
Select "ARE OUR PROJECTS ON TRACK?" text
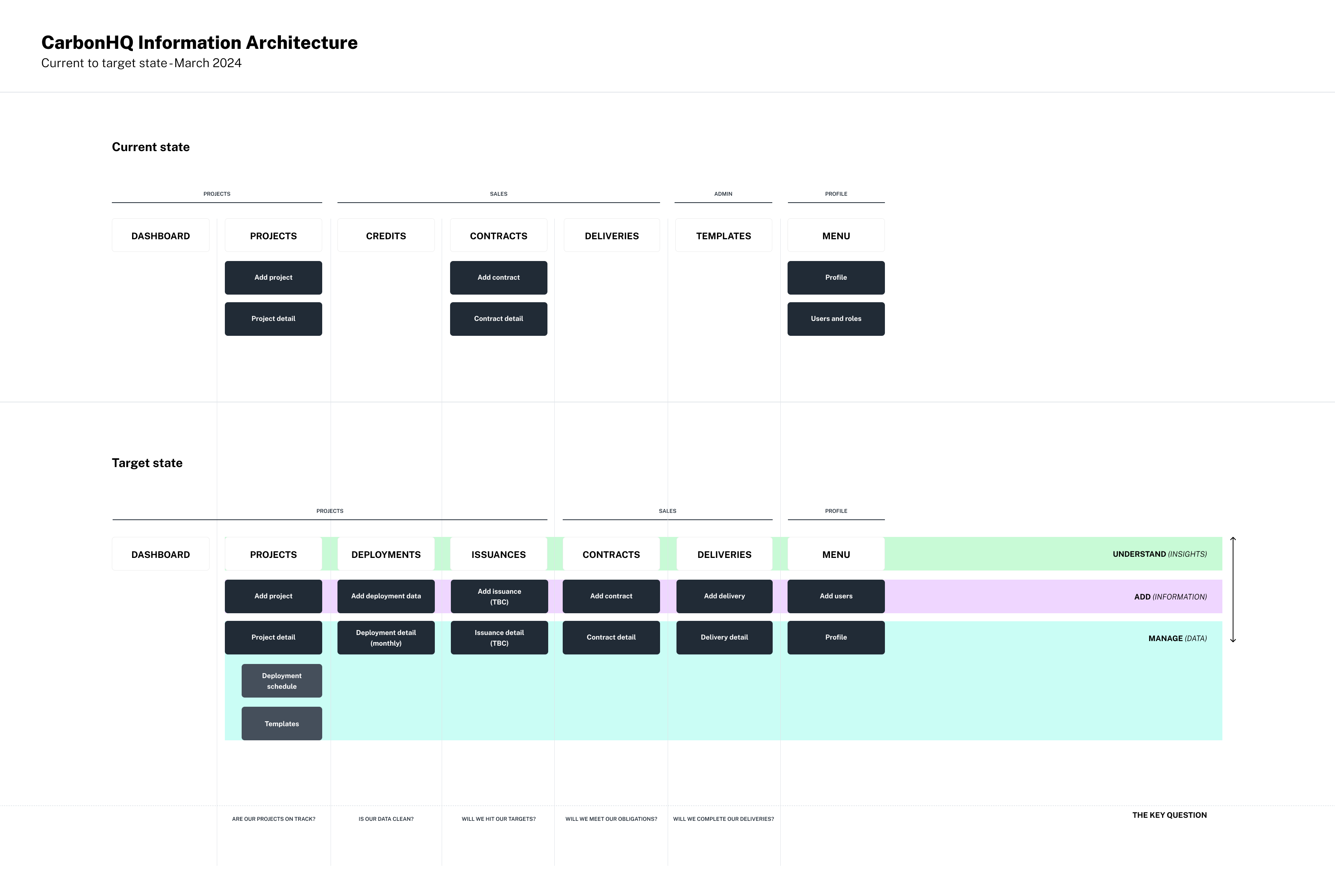[x=274, y=819]
